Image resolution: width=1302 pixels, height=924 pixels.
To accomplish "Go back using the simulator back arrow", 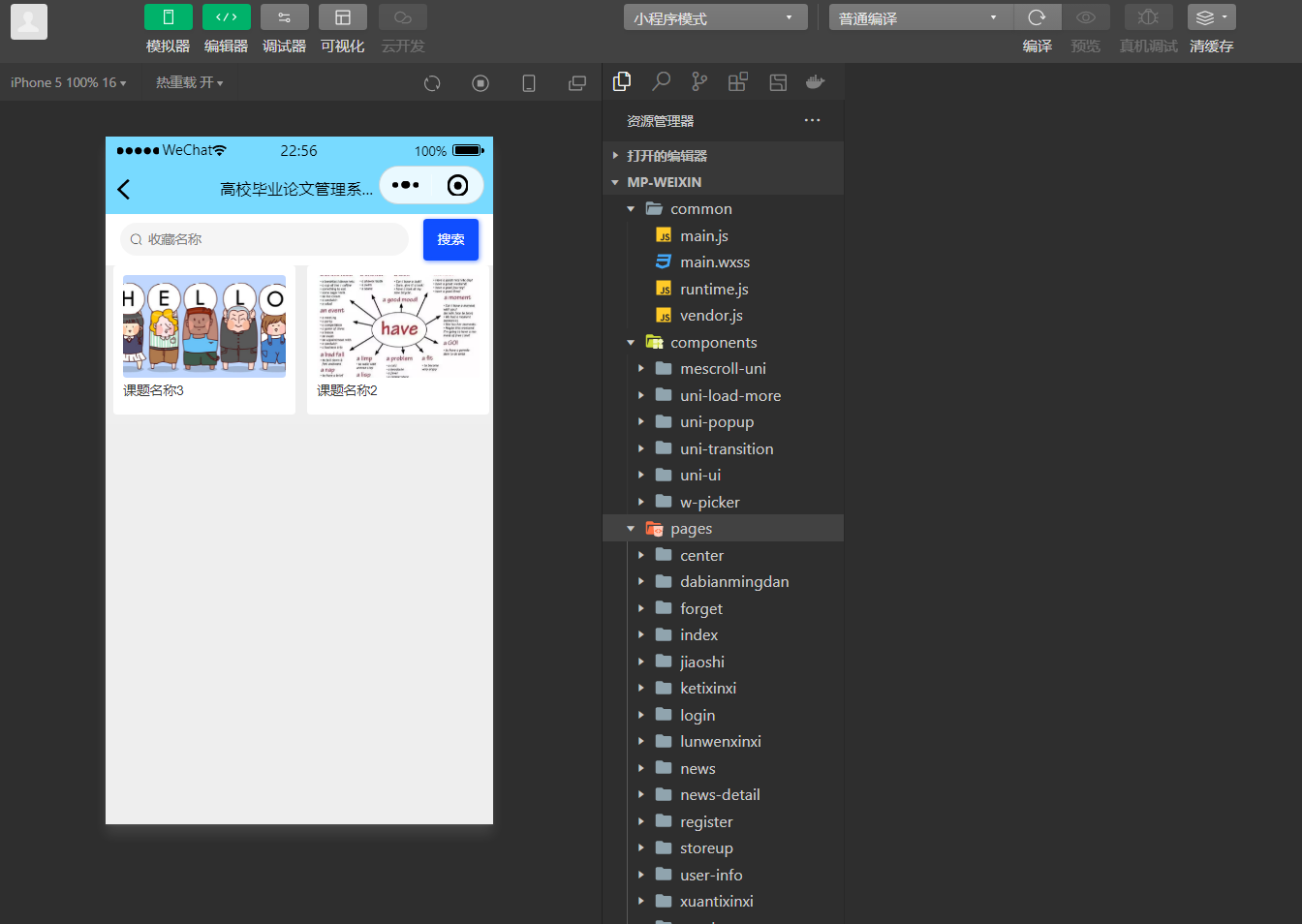I will [x=124, y=189].
